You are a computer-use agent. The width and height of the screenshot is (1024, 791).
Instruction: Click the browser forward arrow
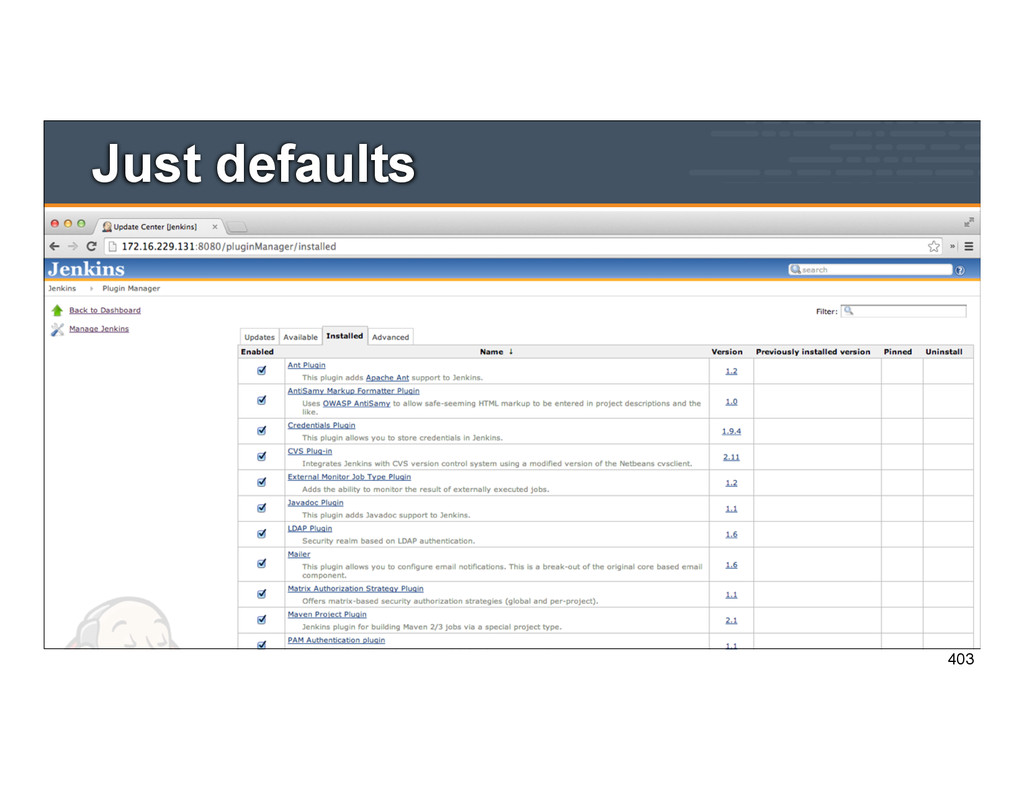72,246
